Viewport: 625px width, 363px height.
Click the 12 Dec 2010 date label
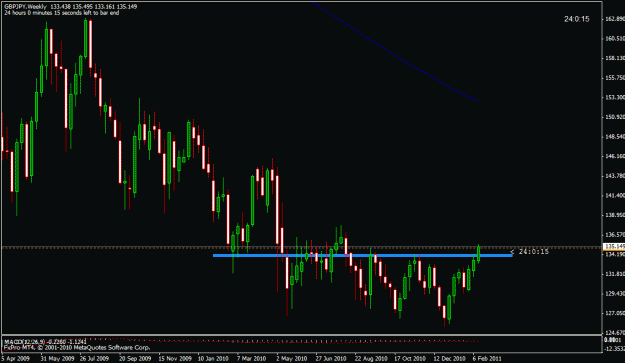450,358
